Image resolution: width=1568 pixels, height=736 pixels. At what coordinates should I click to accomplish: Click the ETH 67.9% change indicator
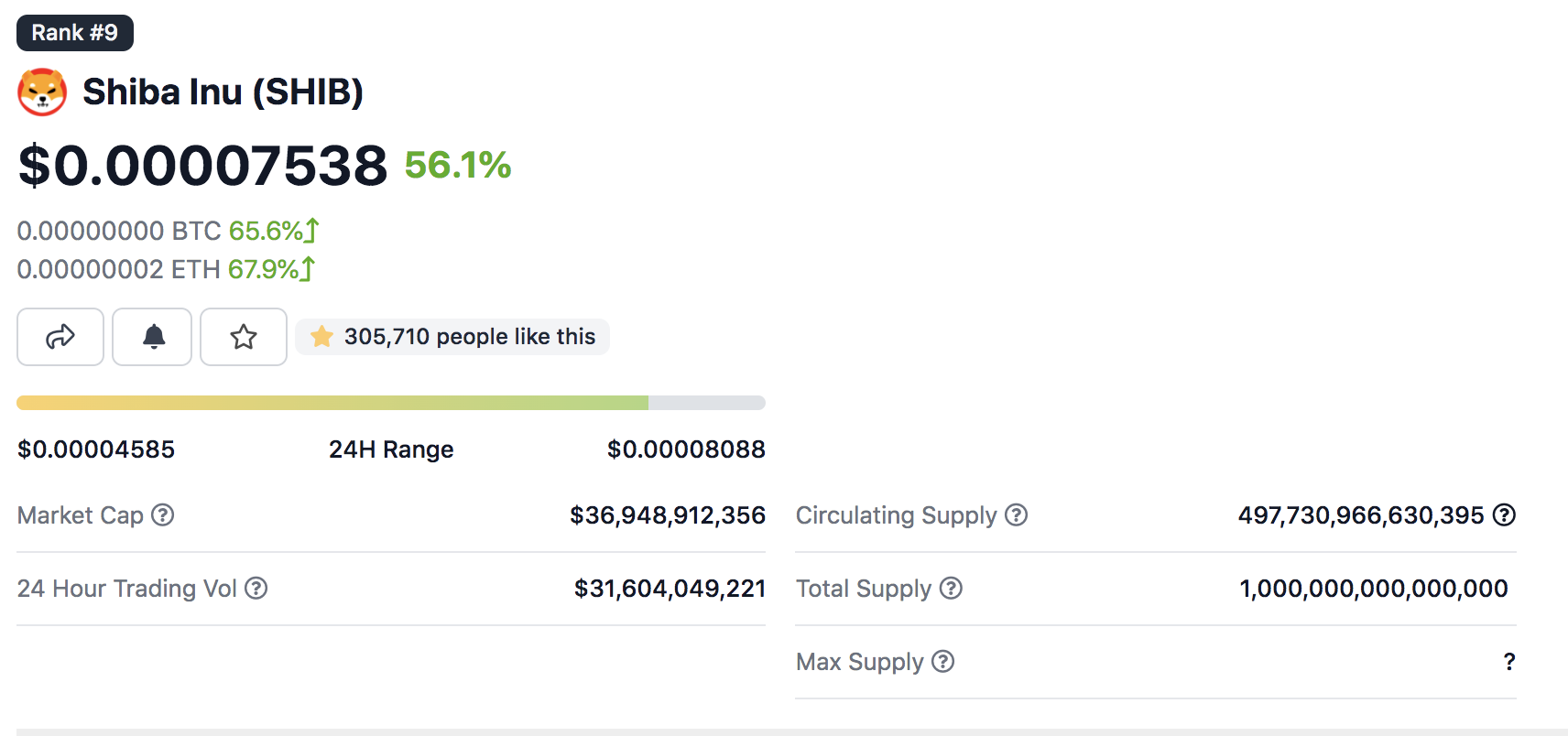271,269
